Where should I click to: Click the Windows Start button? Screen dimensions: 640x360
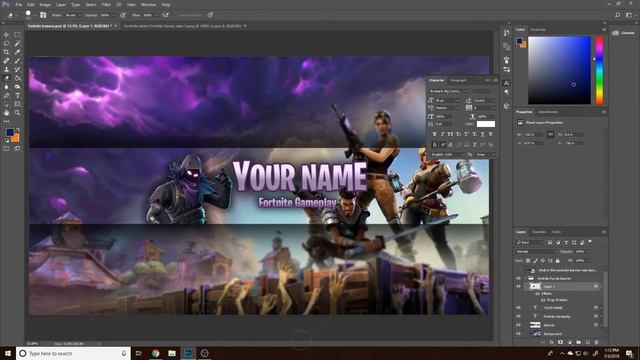point(8,353)
